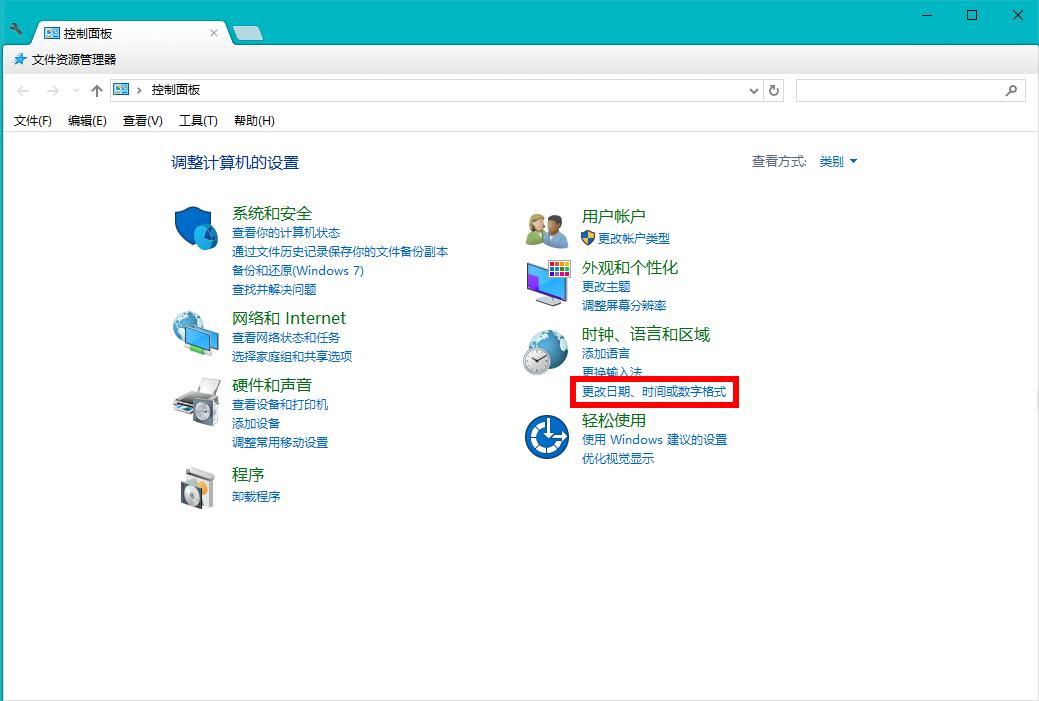
Task: Open 外观和个性化 via the display icon
Action: [546, 281]
